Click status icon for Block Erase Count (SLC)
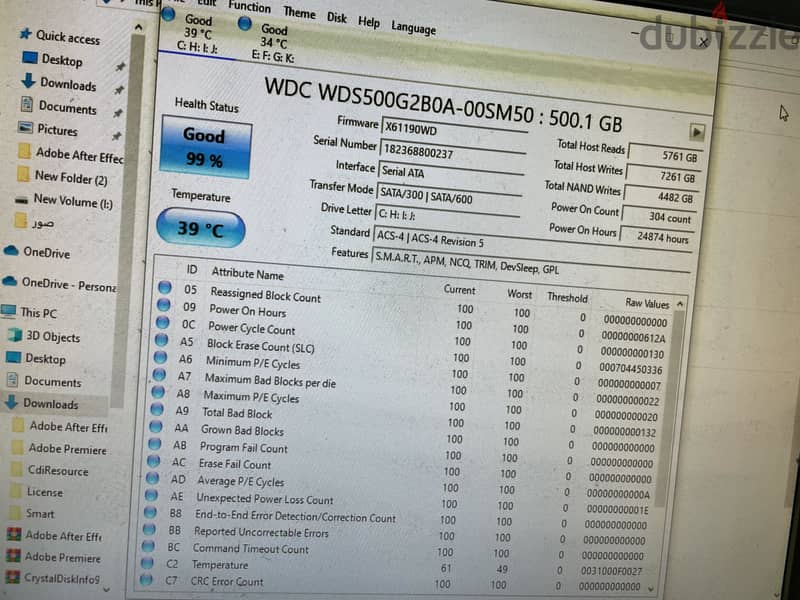800x600 pixels. [x=161, y=340]
